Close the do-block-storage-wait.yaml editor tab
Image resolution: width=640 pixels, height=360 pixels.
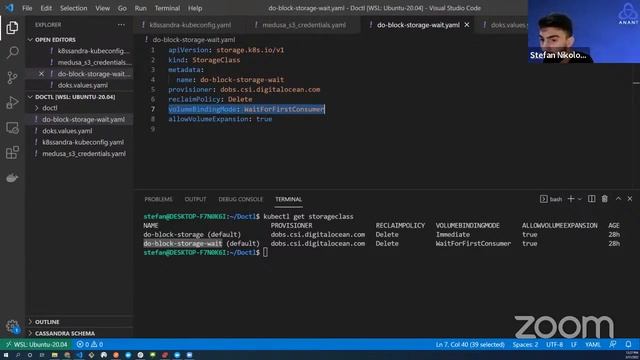(x=467, y=25)
